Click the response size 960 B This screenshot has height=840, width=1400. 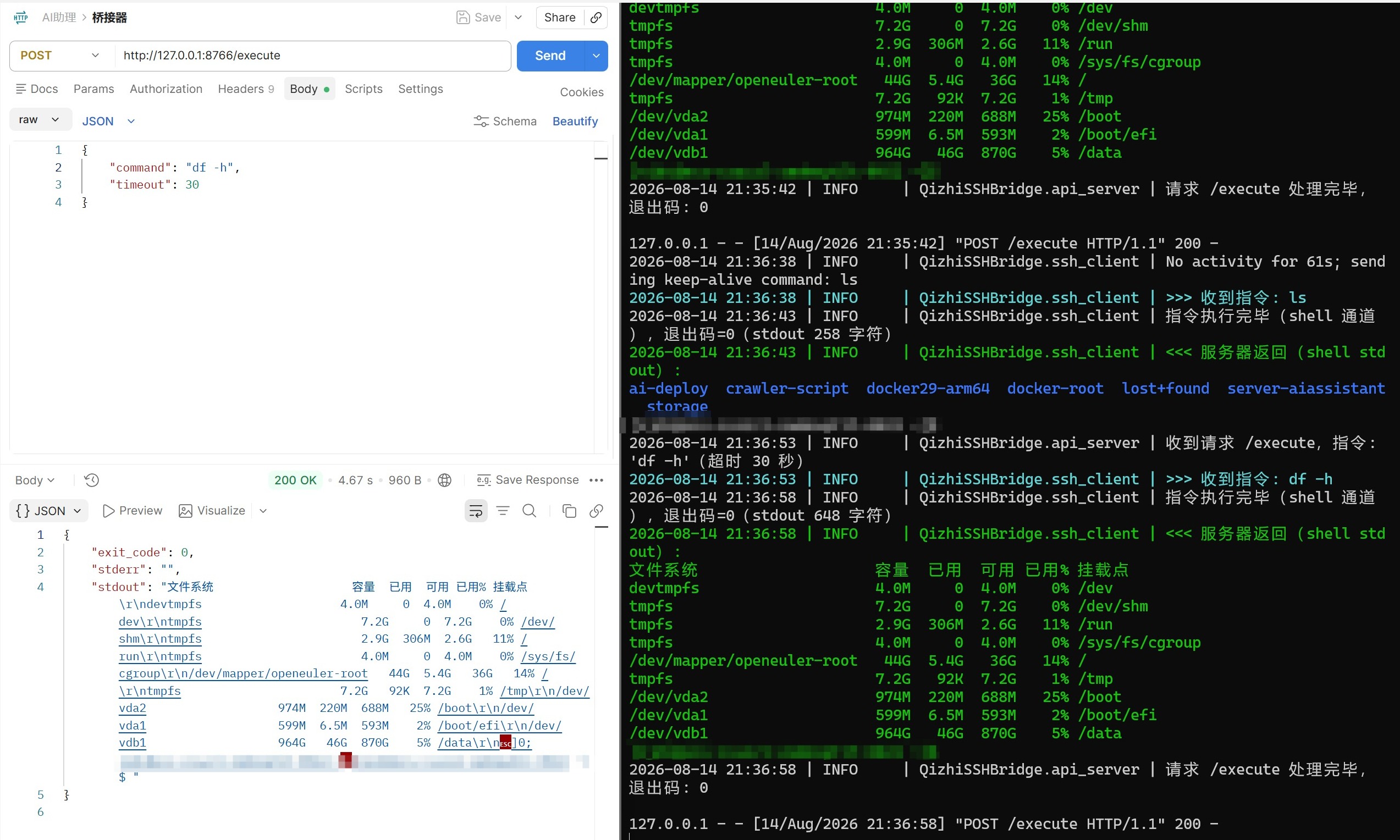(x=405, y=480)
